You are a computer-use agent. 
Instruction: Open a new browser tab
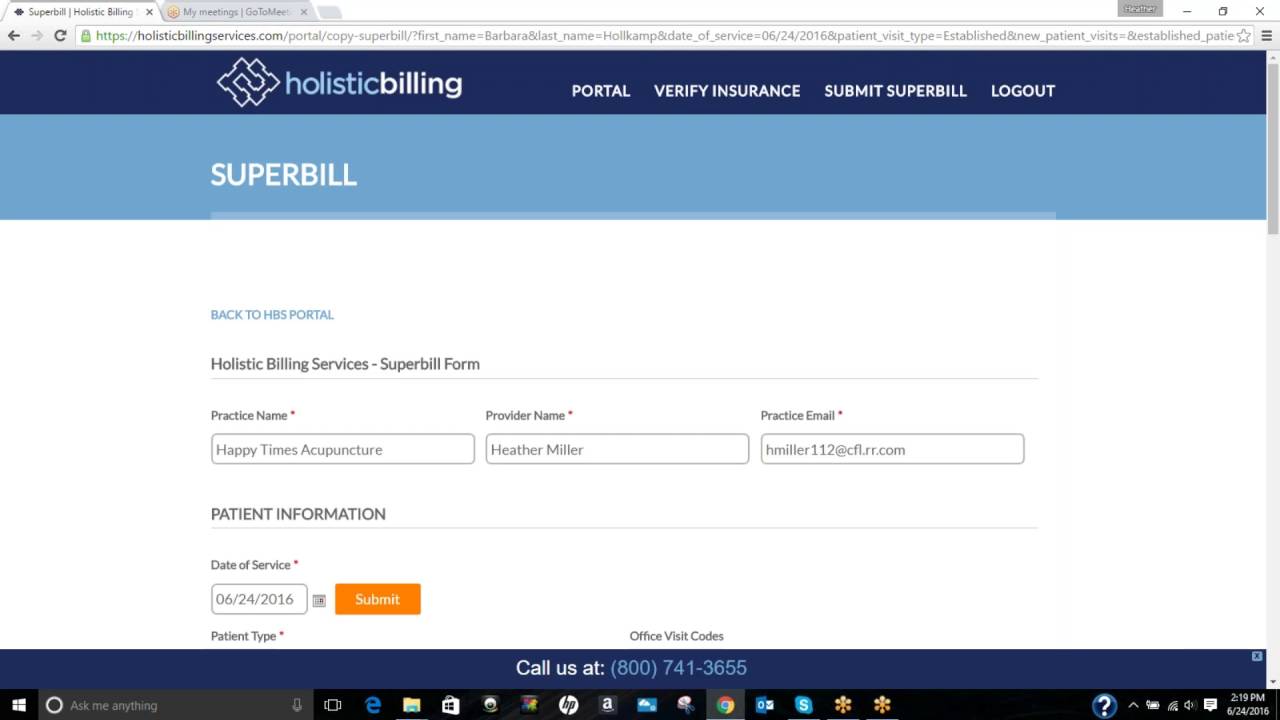point(329,12)
